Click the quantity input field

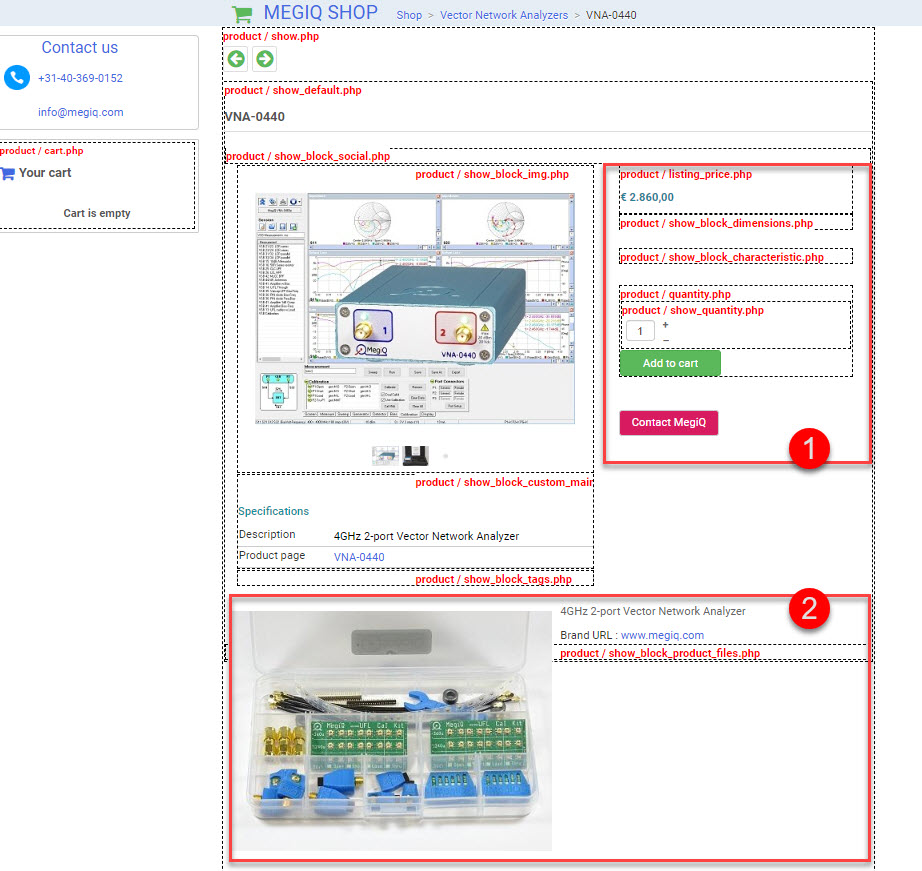coord(640,331)
